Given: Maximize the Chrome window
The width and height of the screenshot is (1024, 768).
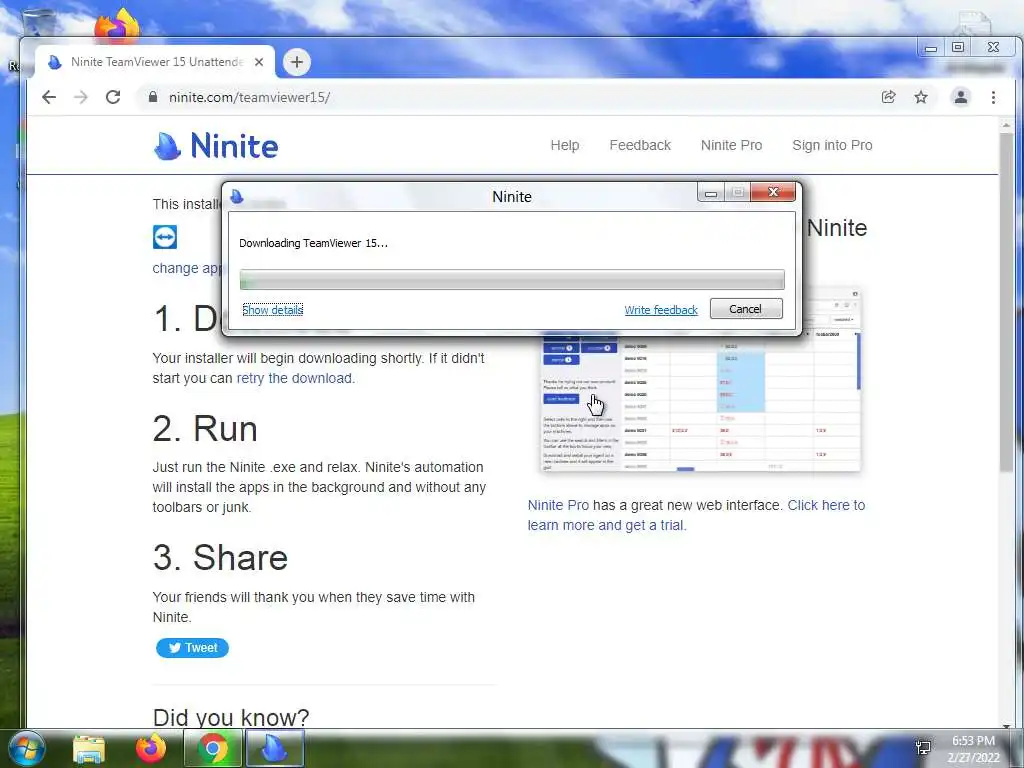Looking at the screenshot, I should (x=958, y=47).
